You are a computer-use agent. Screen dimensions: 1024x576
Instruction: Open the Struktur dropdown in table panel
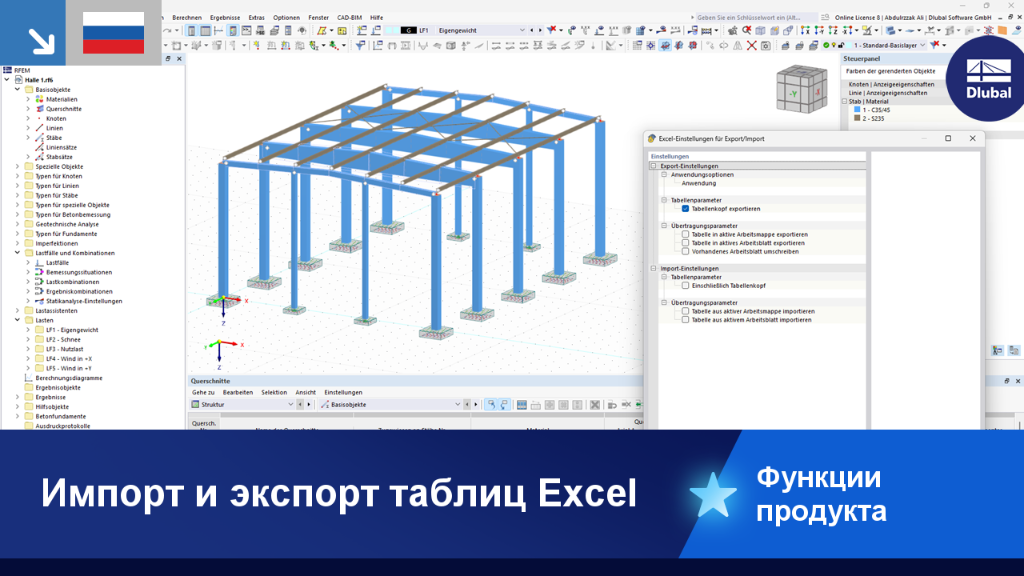click(x=291, y=405)
